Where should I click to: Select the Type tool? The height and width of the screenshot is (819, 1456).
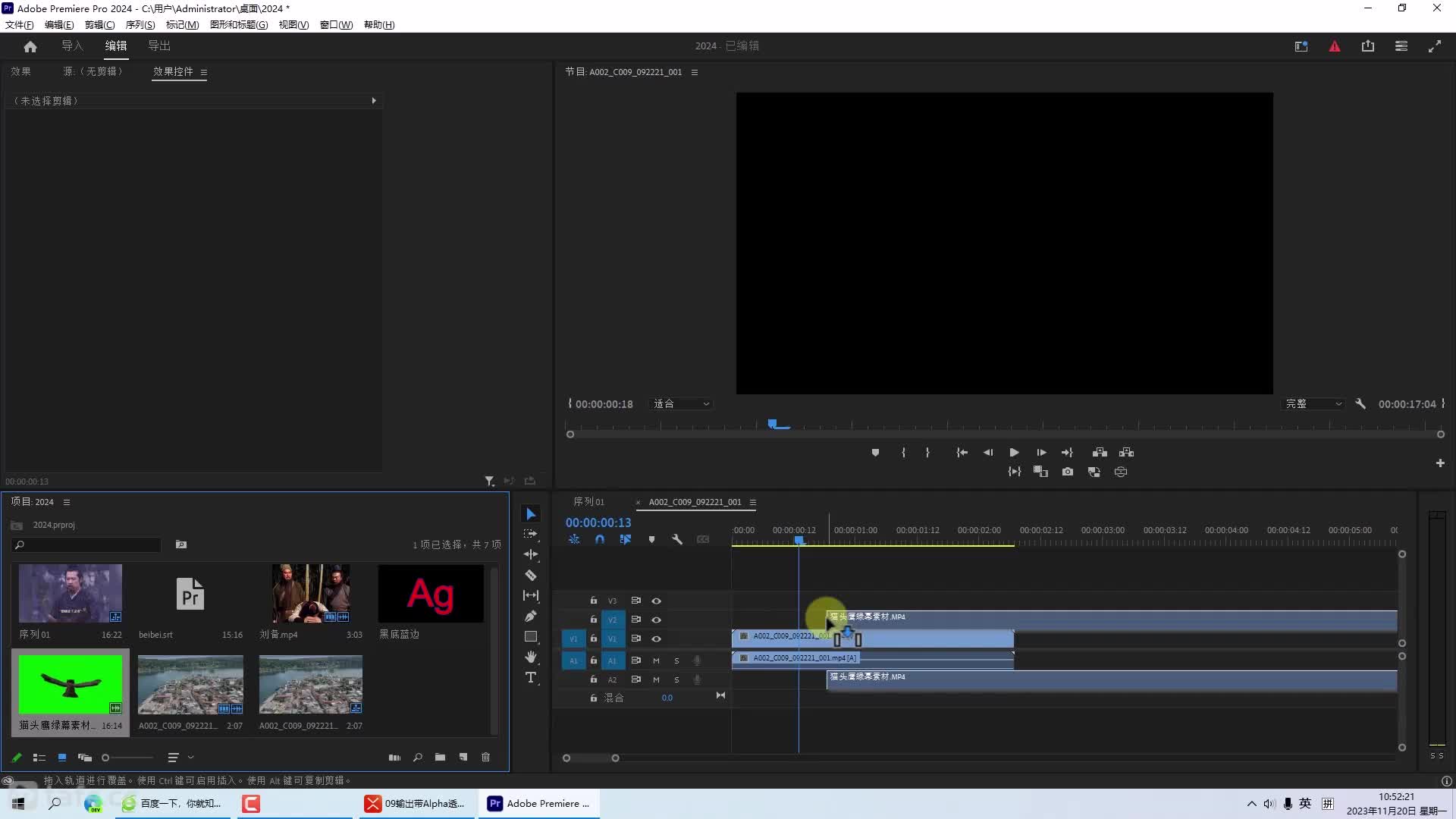coord(531,677)
